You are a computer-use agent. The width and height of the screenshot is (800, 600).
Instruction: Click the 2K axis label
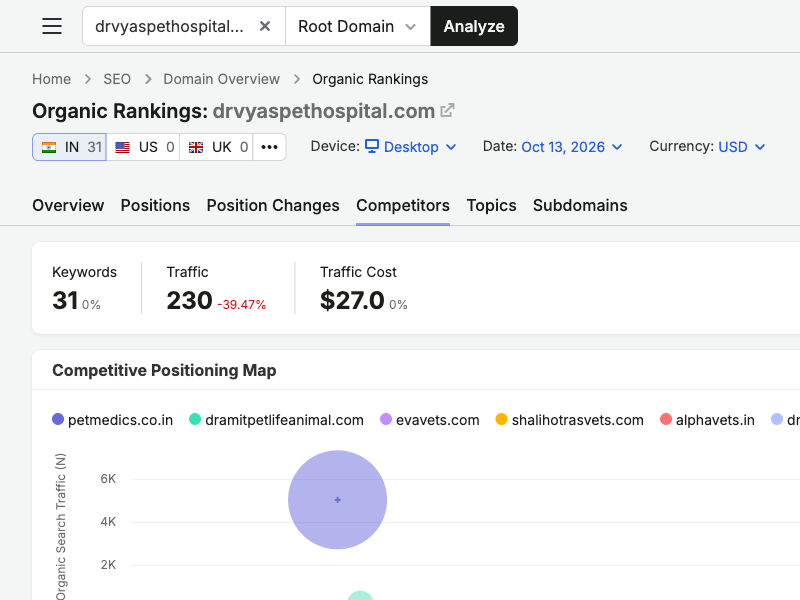click(108, 565)
